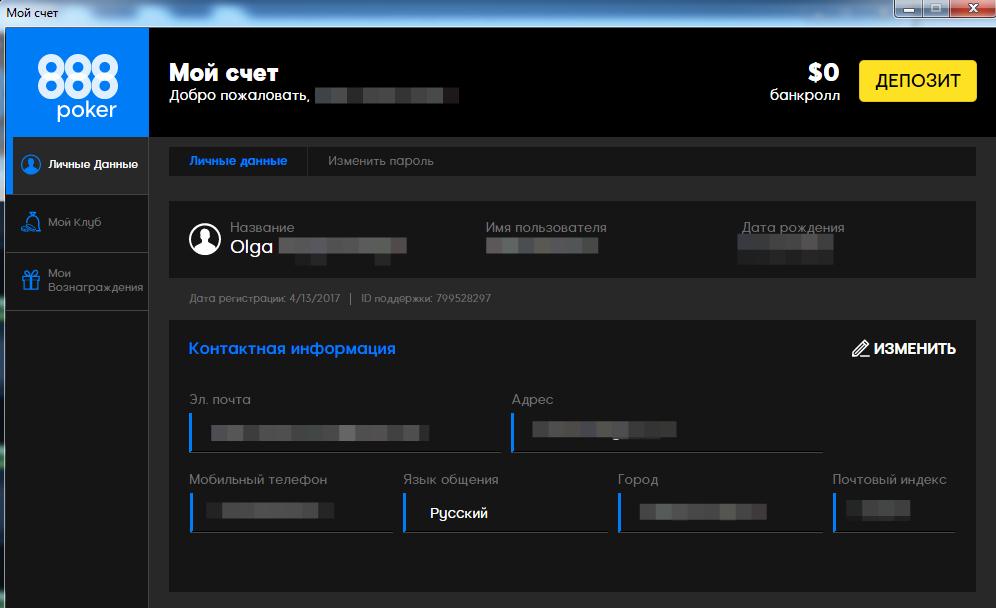Viewport: 996px width, 608px height.
Task: Minimize the Мой счет window
Action: click(x=908, y=10)
